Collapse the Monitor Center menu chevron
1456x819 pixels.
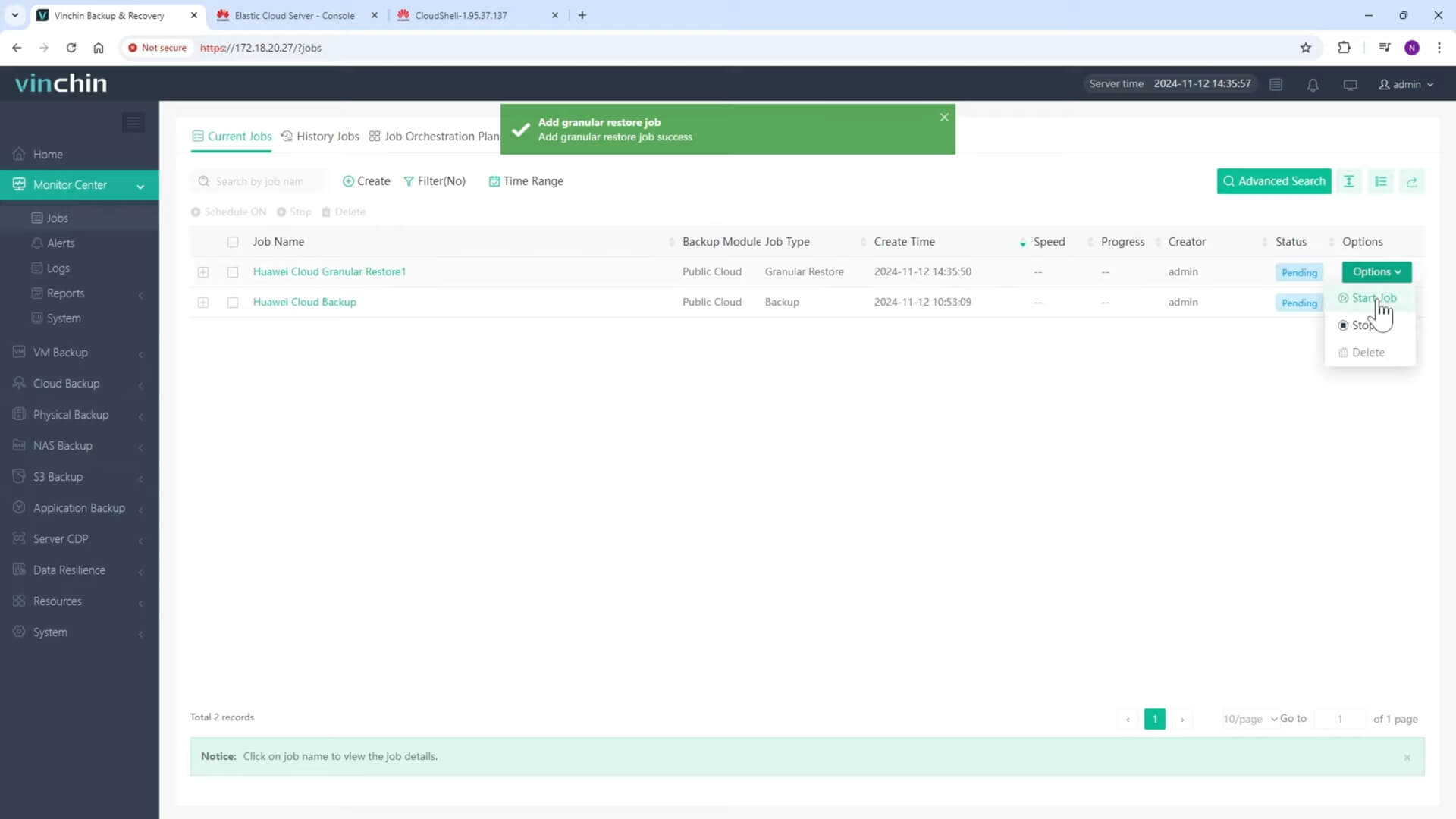coord(140,186)
